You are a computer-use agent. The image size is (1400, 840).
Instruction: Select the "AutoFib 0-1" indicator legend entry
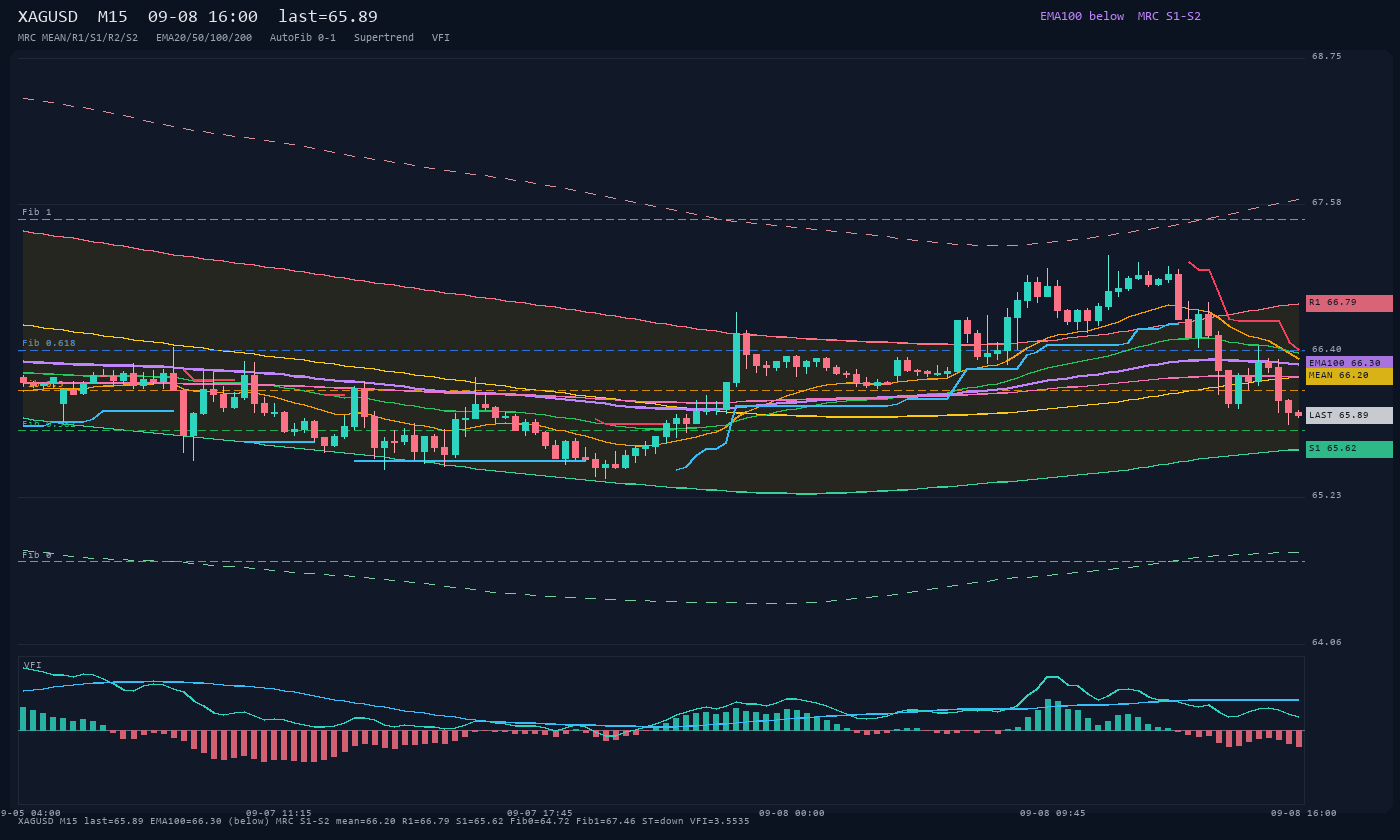303,38
